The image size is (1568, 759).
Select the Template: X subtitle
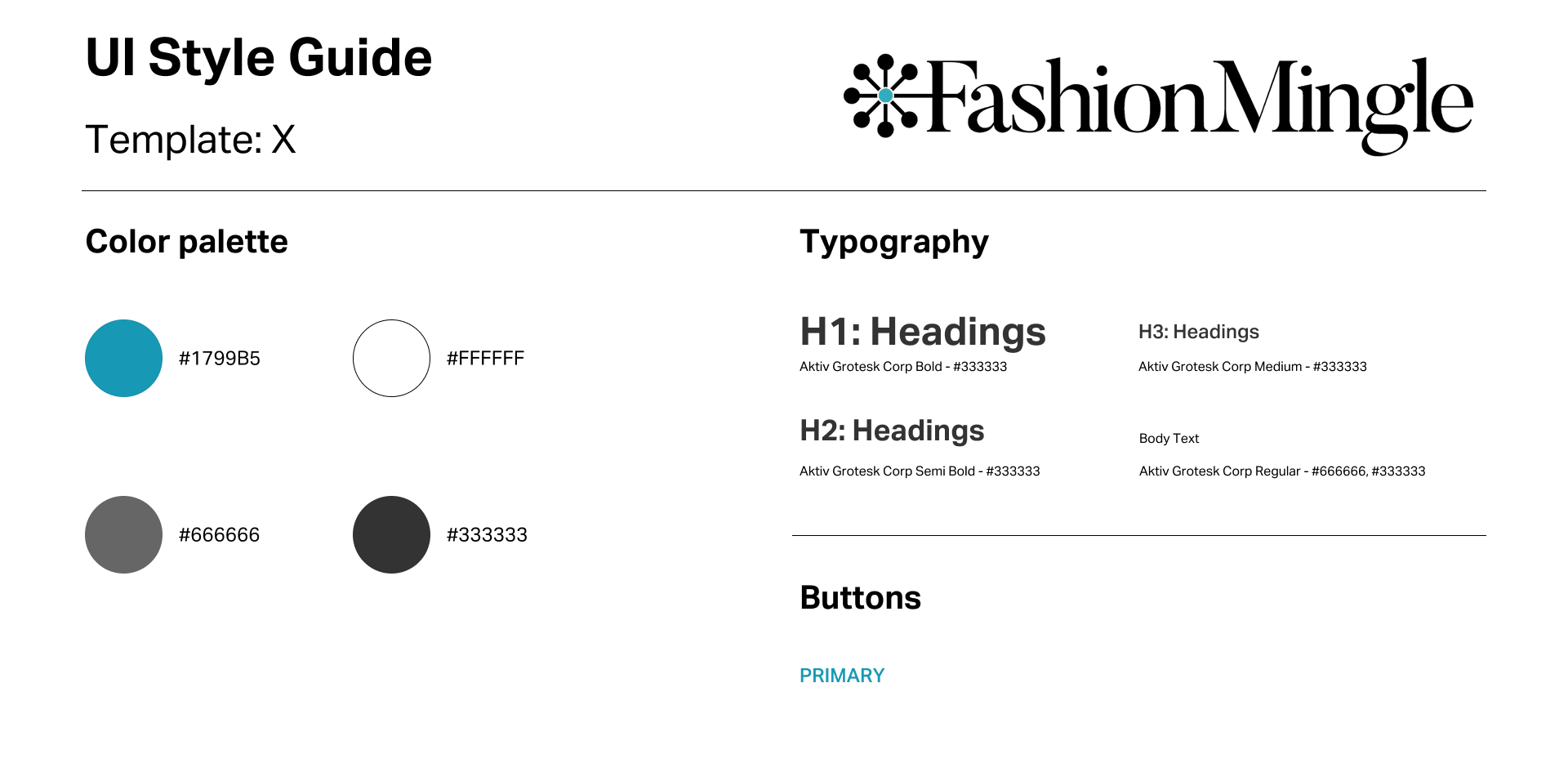click(x=190, y=139)
